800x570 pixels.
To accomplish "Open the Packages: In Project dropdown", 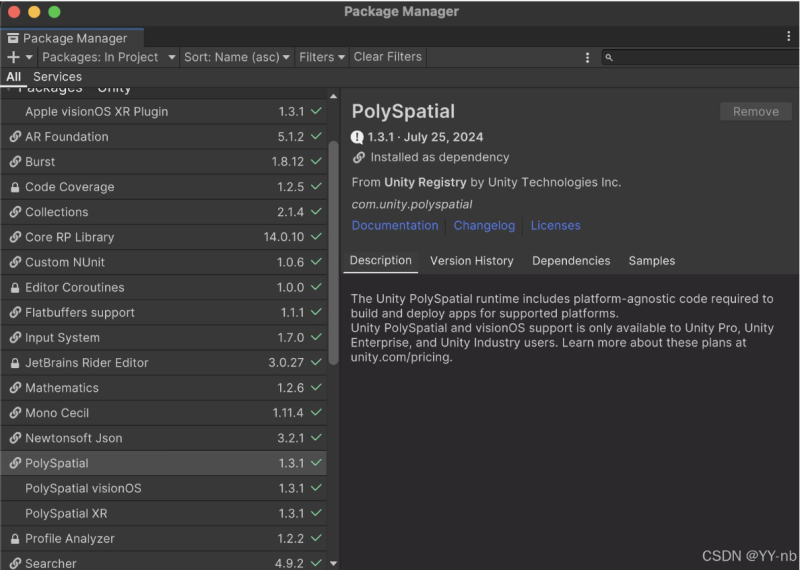I will pos(108,57).
